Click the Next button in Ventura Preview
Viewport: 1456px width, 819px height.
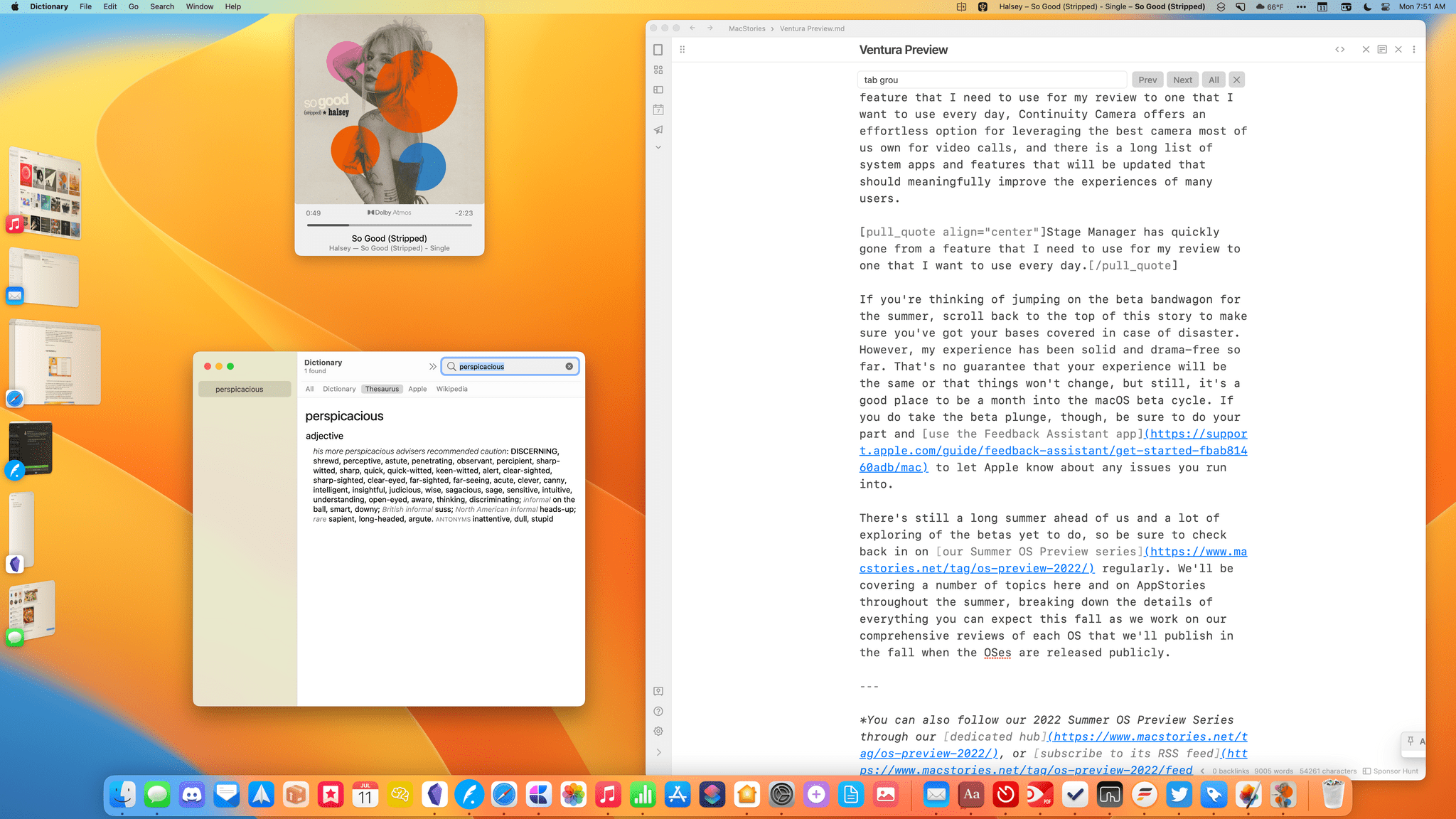(x=1182, y=80)
